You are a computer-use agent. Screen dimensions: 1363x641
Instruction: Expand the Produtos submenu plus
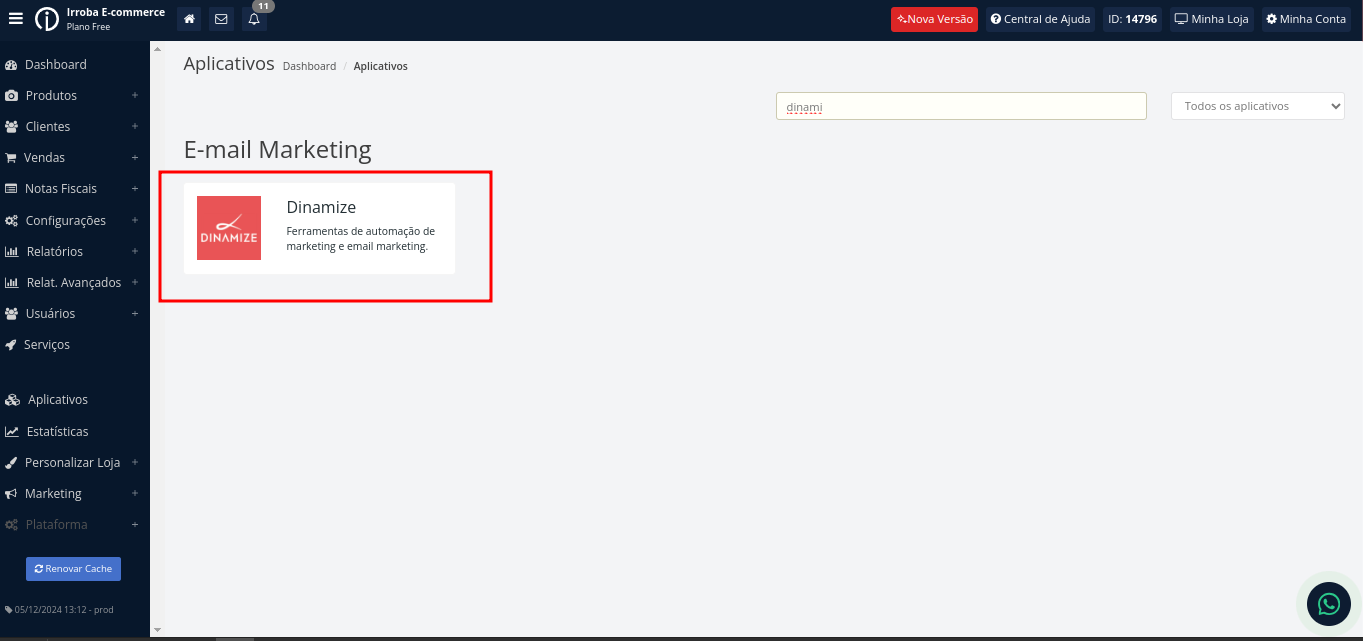coord(135,96)
